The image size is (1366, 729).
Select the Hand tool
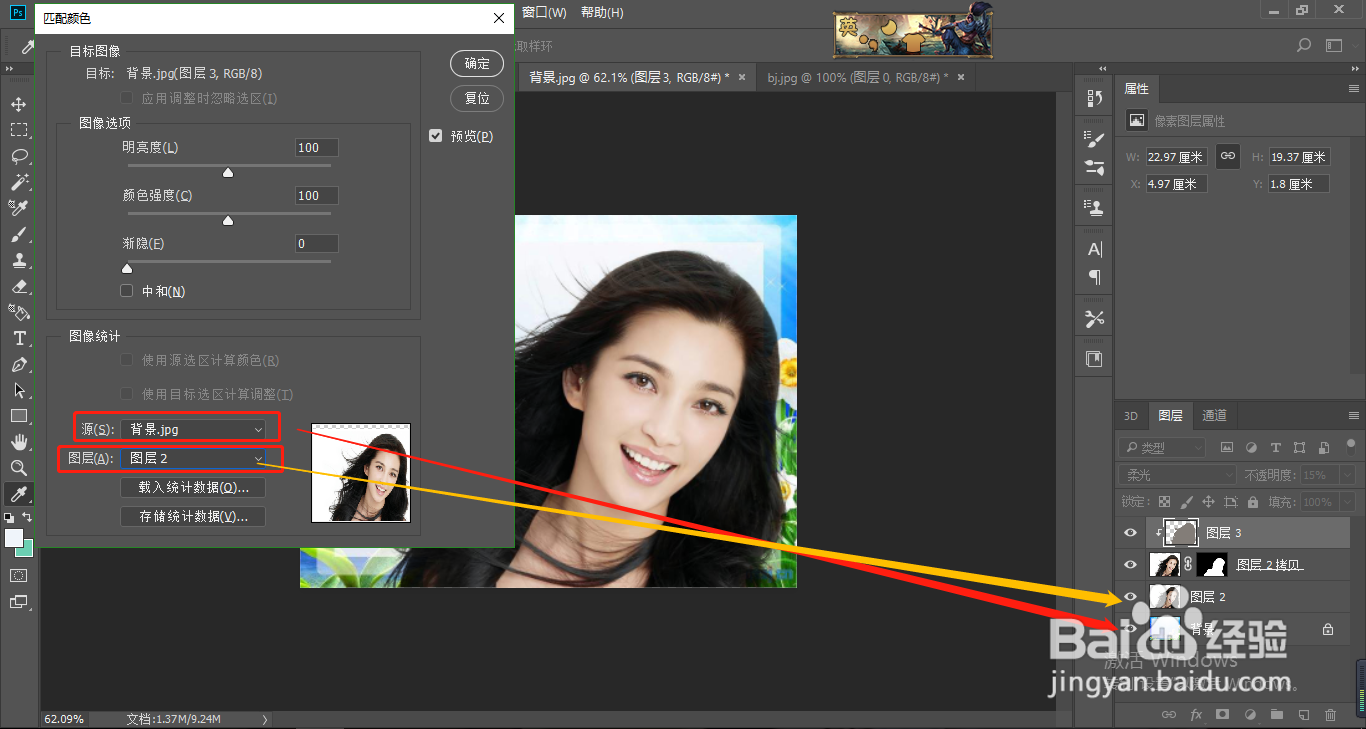[19, 441]
